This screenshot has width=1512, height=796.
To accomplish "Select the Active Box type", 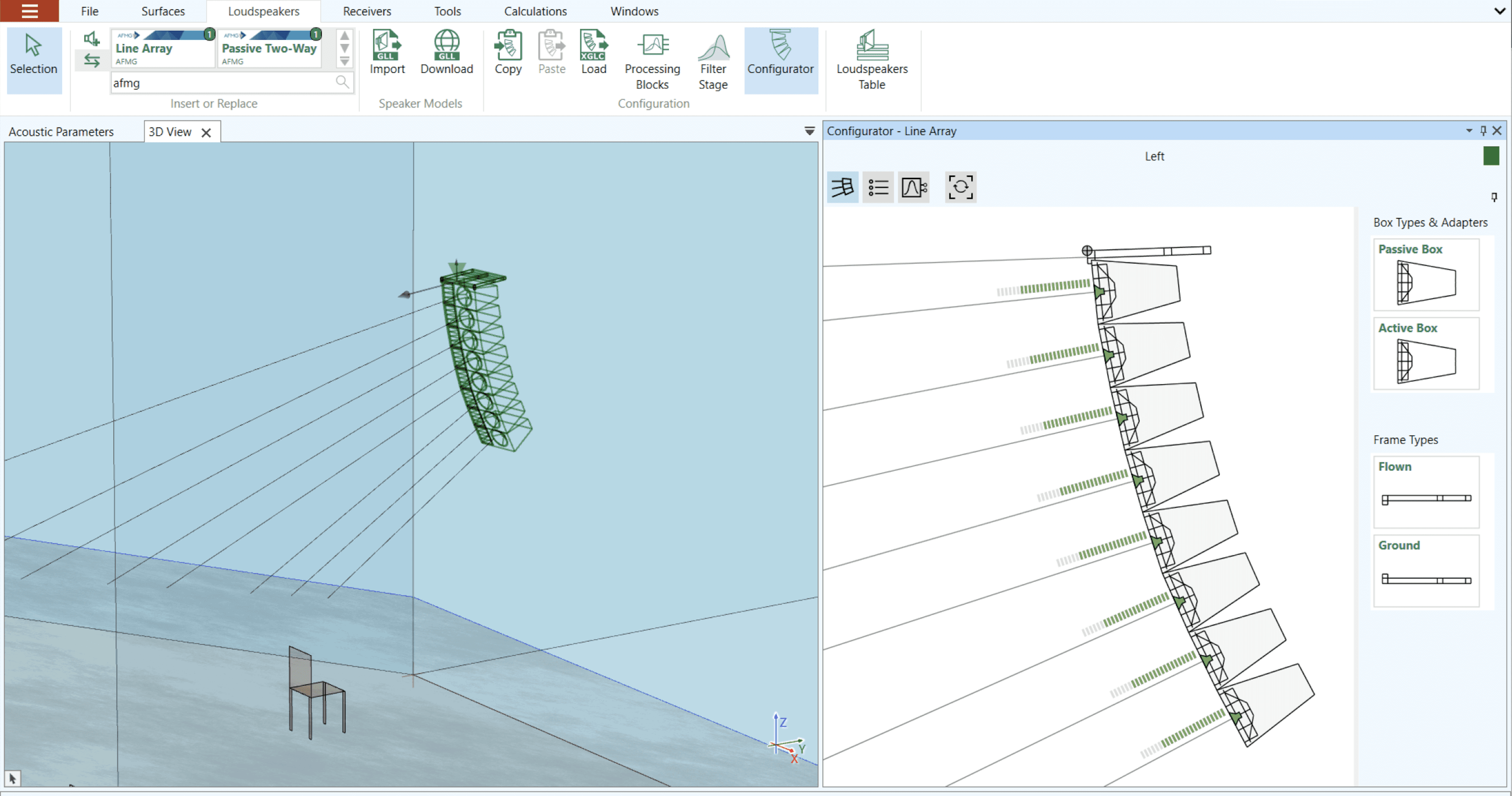I will coord(1426,353).
